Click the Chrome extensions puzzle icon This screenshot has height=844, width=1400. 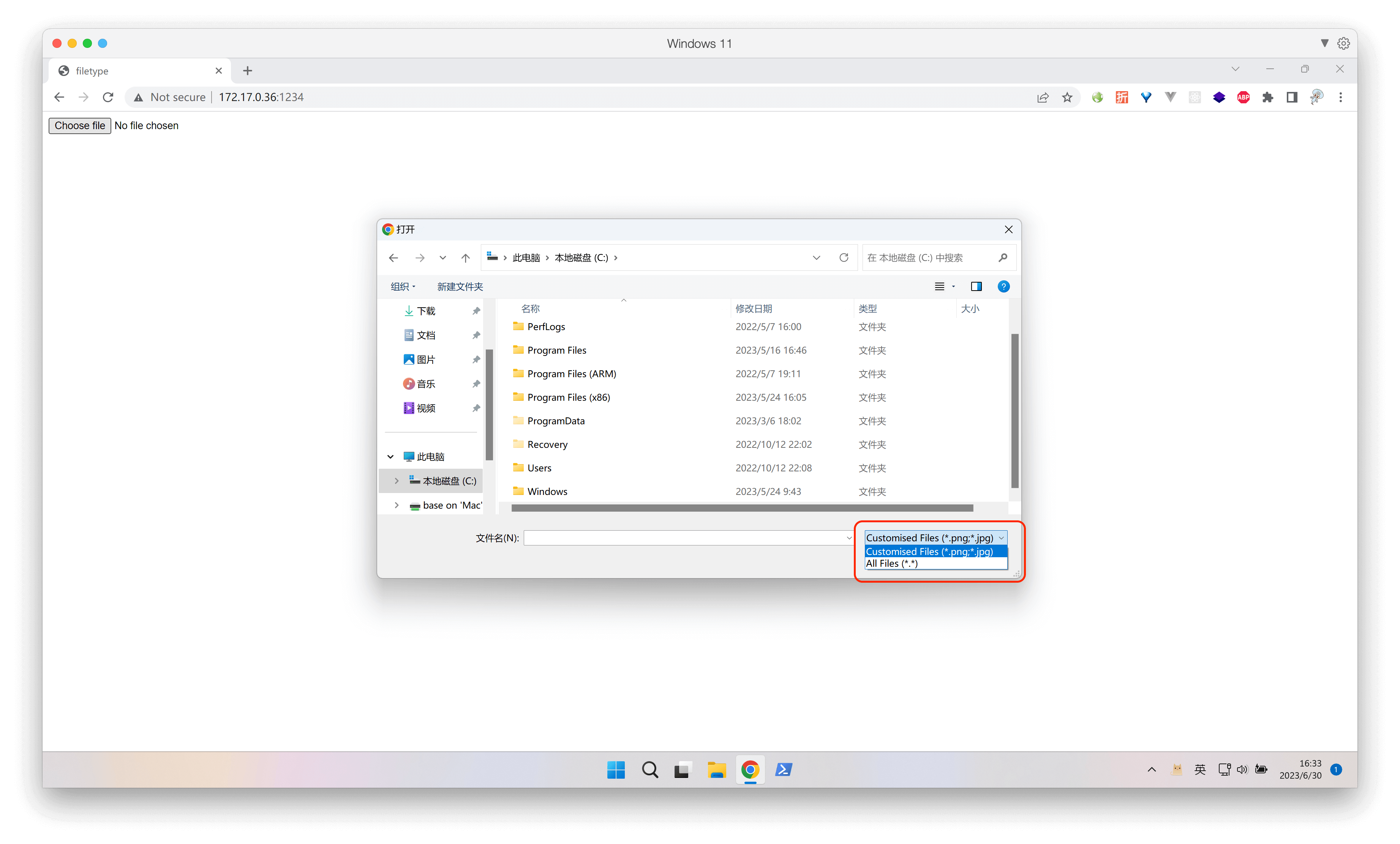click(1267, 97)
